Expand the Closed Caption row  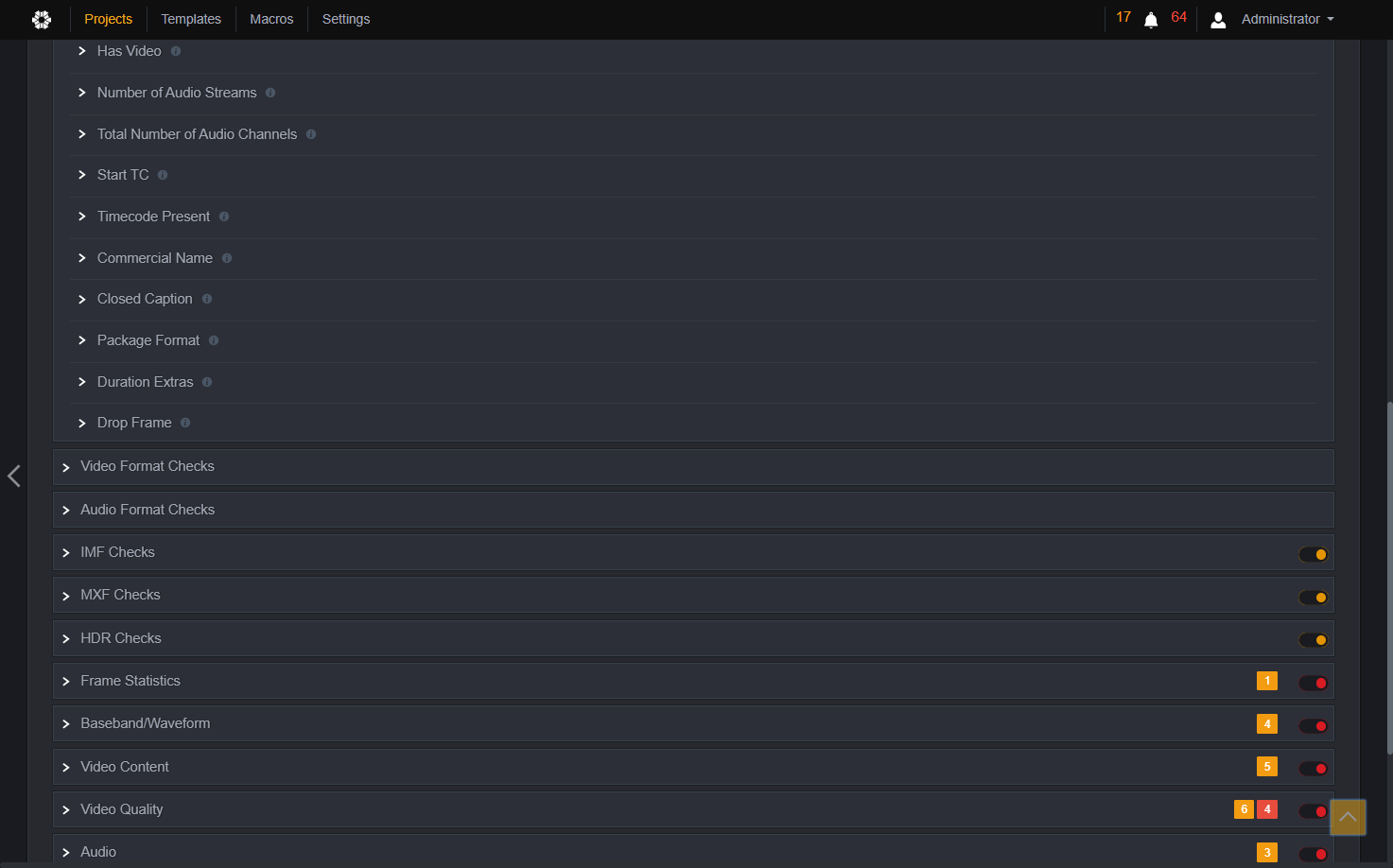click(82, 299)
